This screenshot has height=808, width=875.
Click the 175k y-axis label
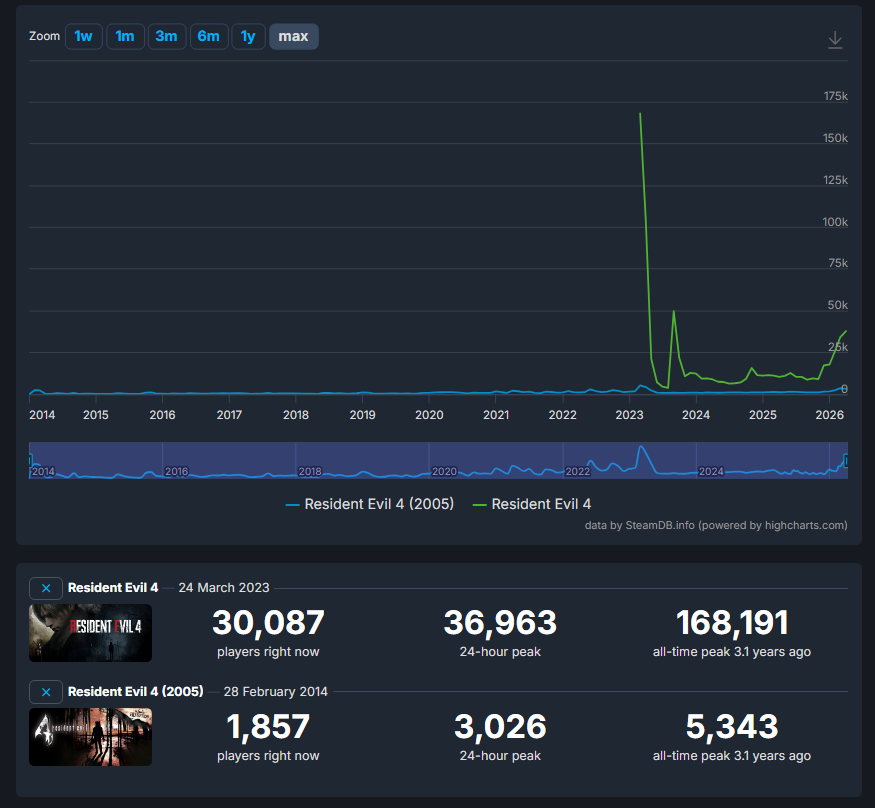(x=836, y=96)
